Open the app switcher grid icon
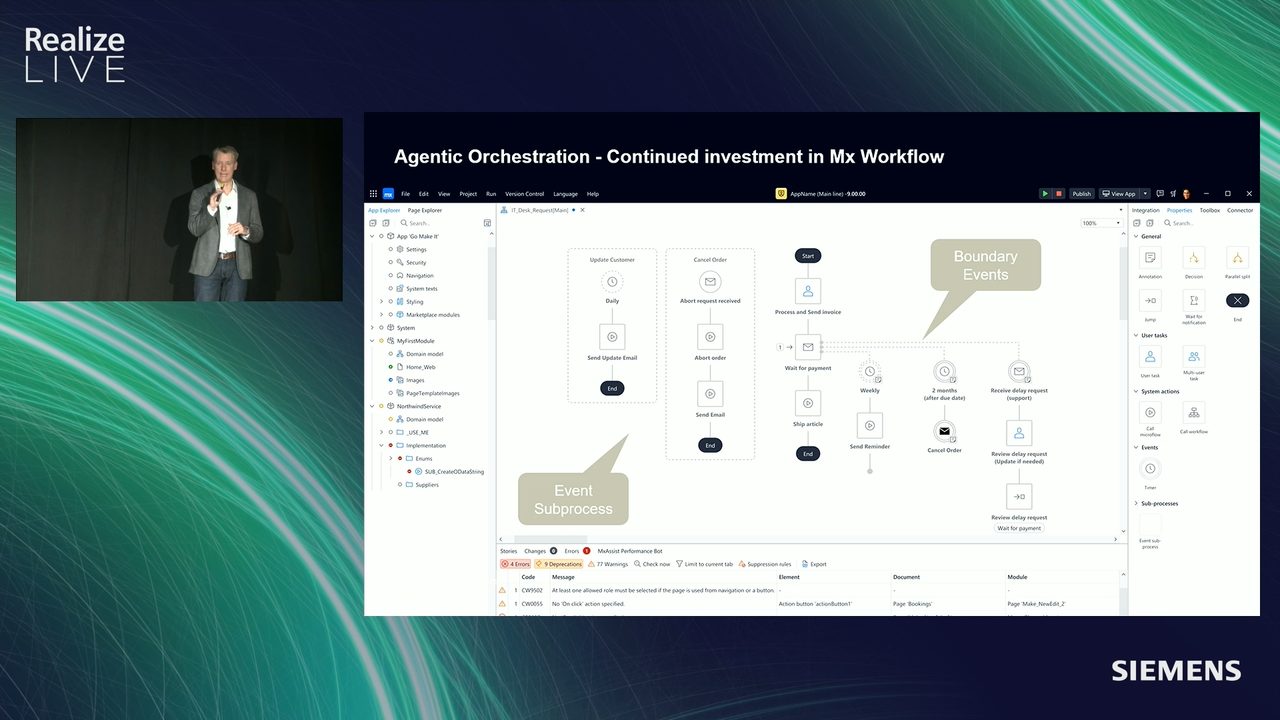This screenshot has width=1280, height=720. [x=374, y=194]
